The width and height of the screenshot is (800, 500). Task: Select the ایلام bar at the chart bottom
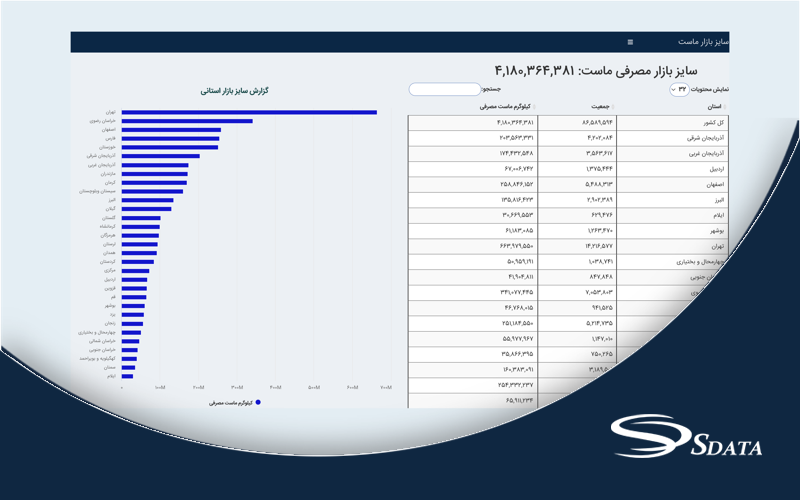[128, 376]
